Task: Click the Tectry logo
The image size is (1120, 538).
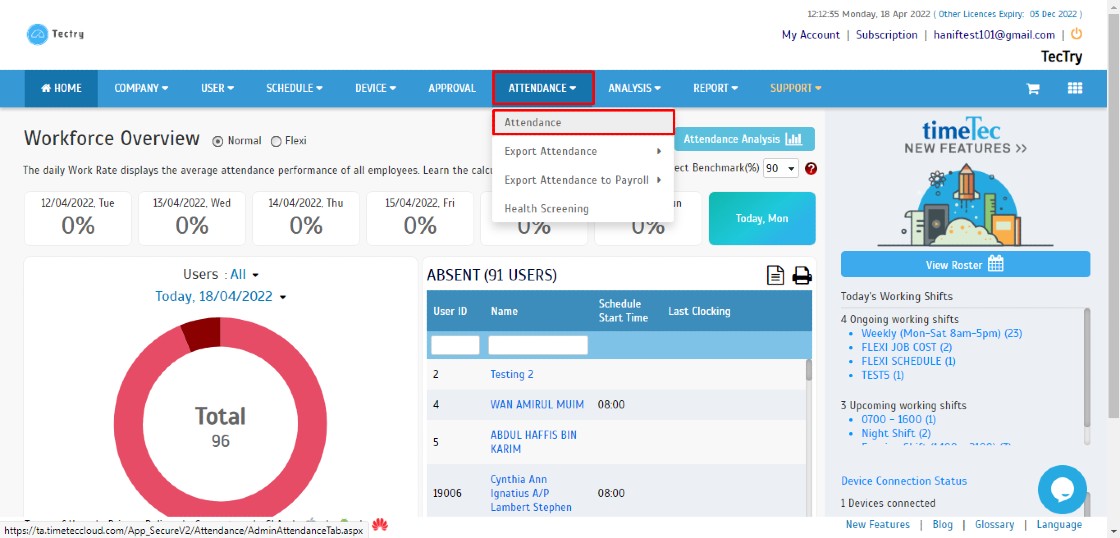Action: pos(55,34)
